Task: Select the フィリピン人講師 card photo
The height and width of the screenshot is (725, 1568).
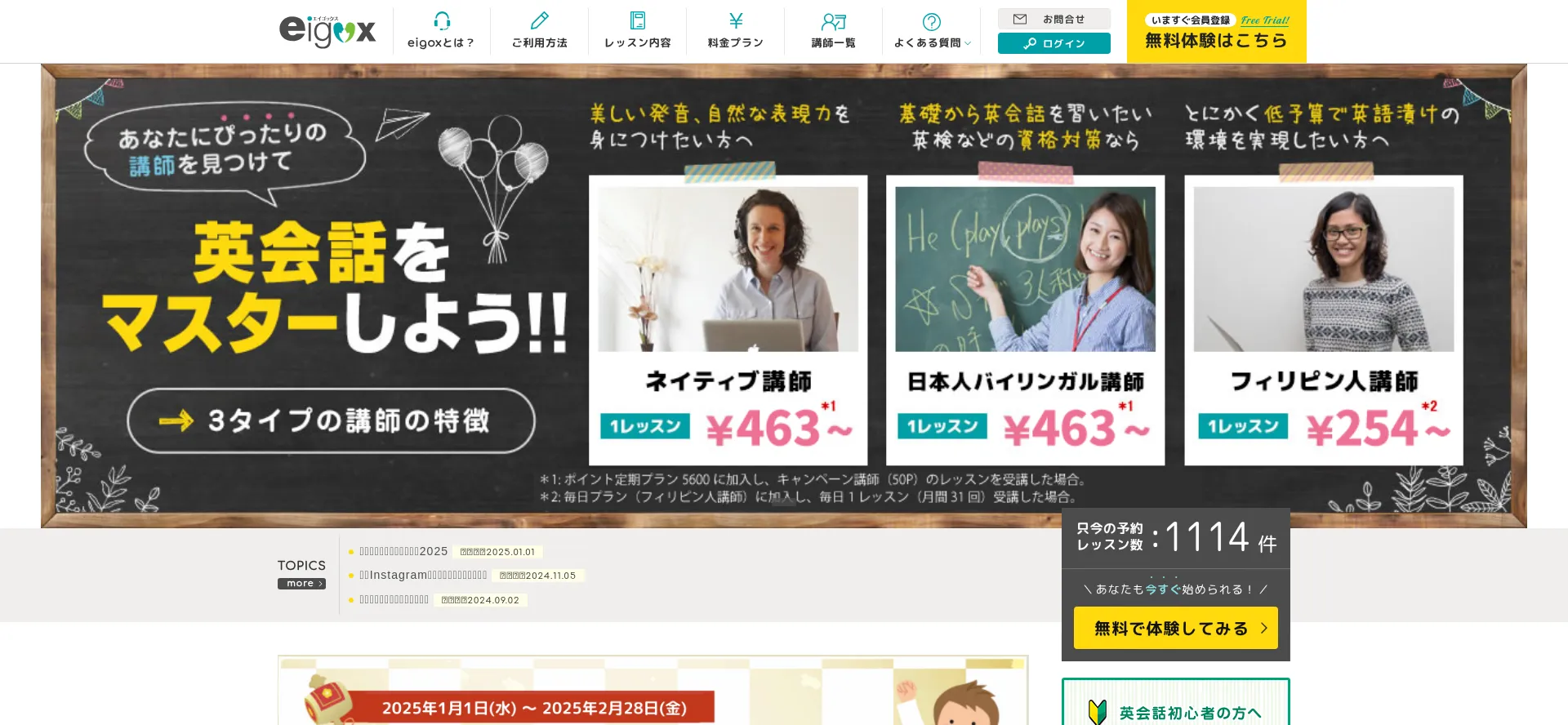Action: [x=1324, y=269]
